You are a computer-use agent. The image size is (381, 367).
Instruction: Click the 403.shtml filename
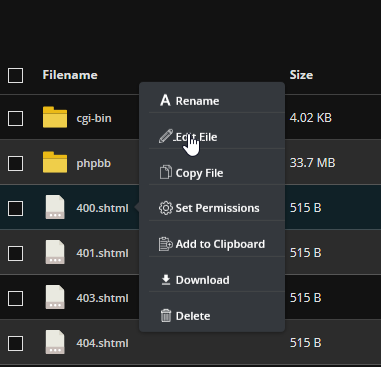pyautogui.click(x=102, y=298)
